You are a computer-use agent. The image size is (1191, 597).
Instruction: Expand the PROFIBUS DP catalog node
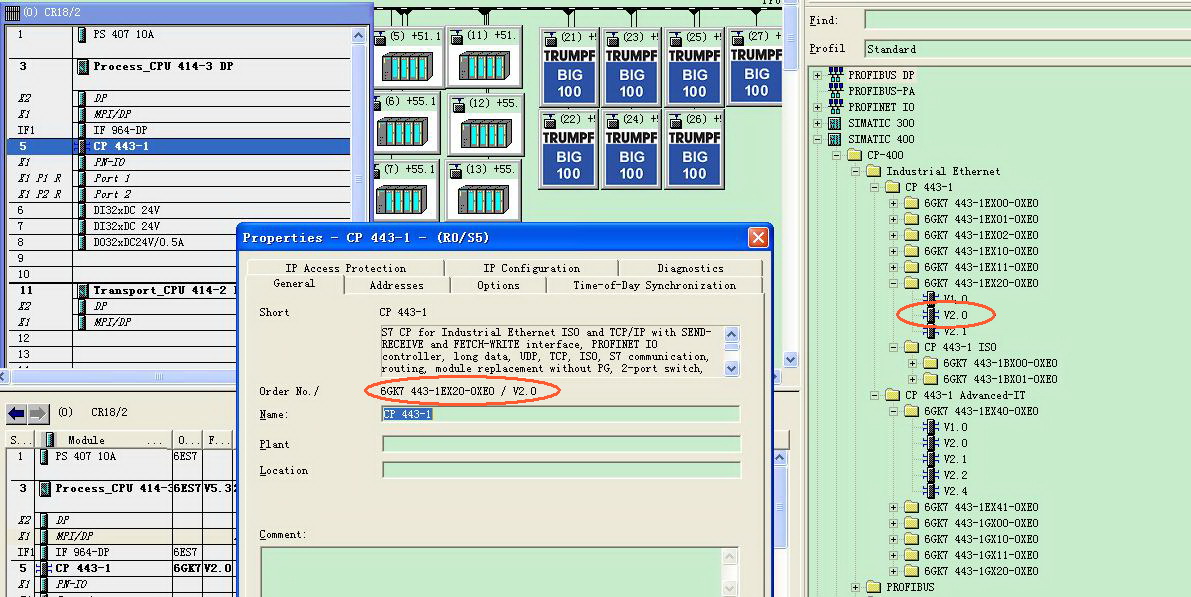[817, 74]
